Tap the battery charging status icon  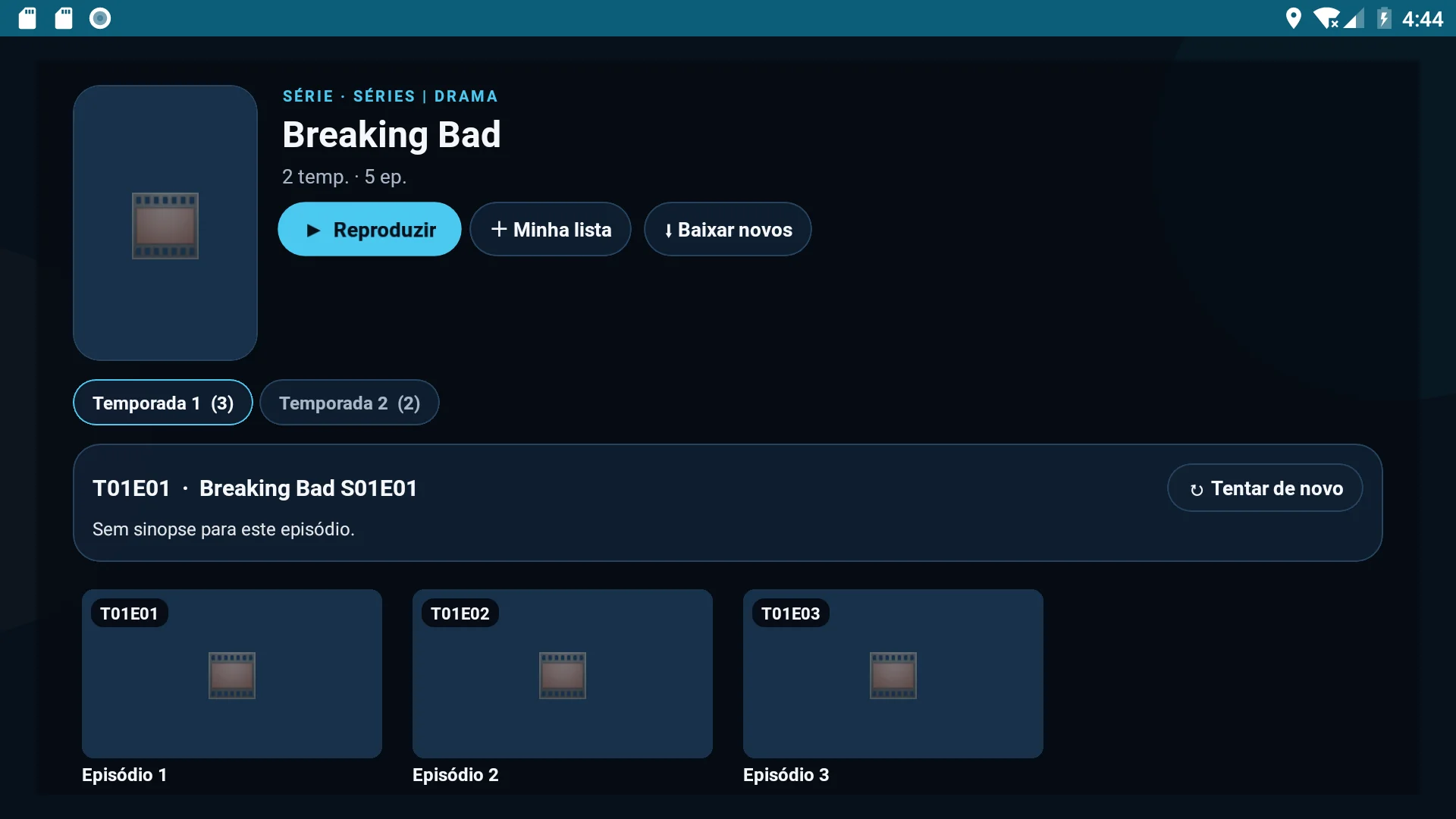1384,18
